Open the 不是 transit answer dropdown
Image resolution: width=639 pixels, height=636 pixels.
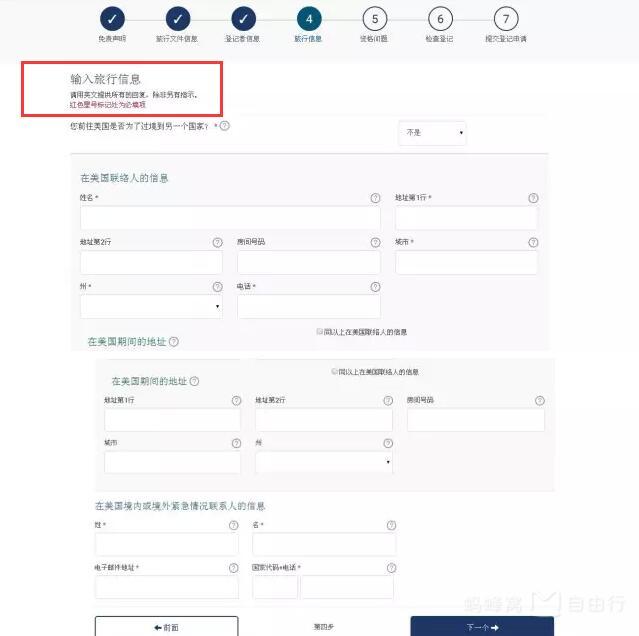432,132
